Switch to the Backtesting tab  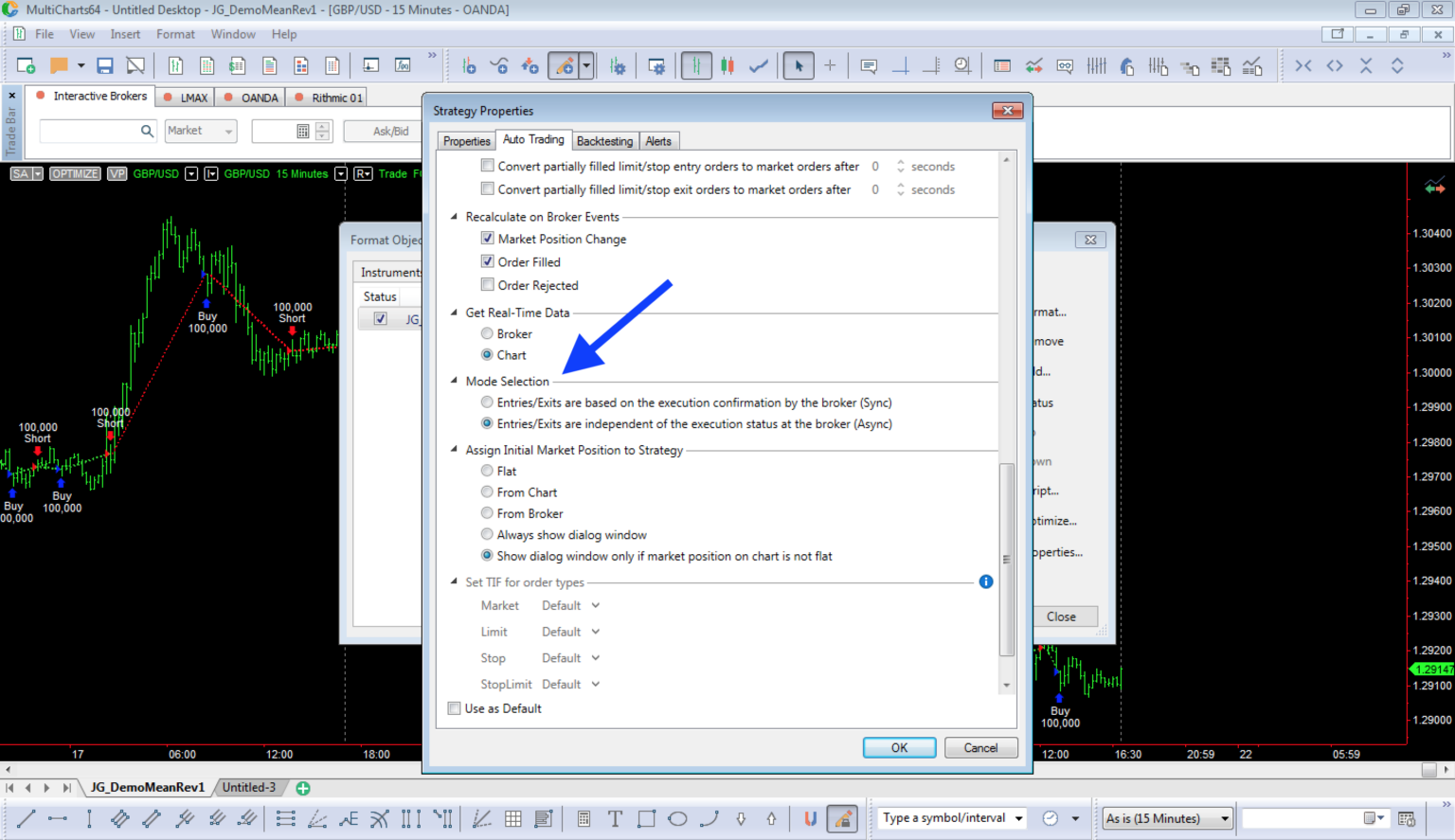point(604,140)
